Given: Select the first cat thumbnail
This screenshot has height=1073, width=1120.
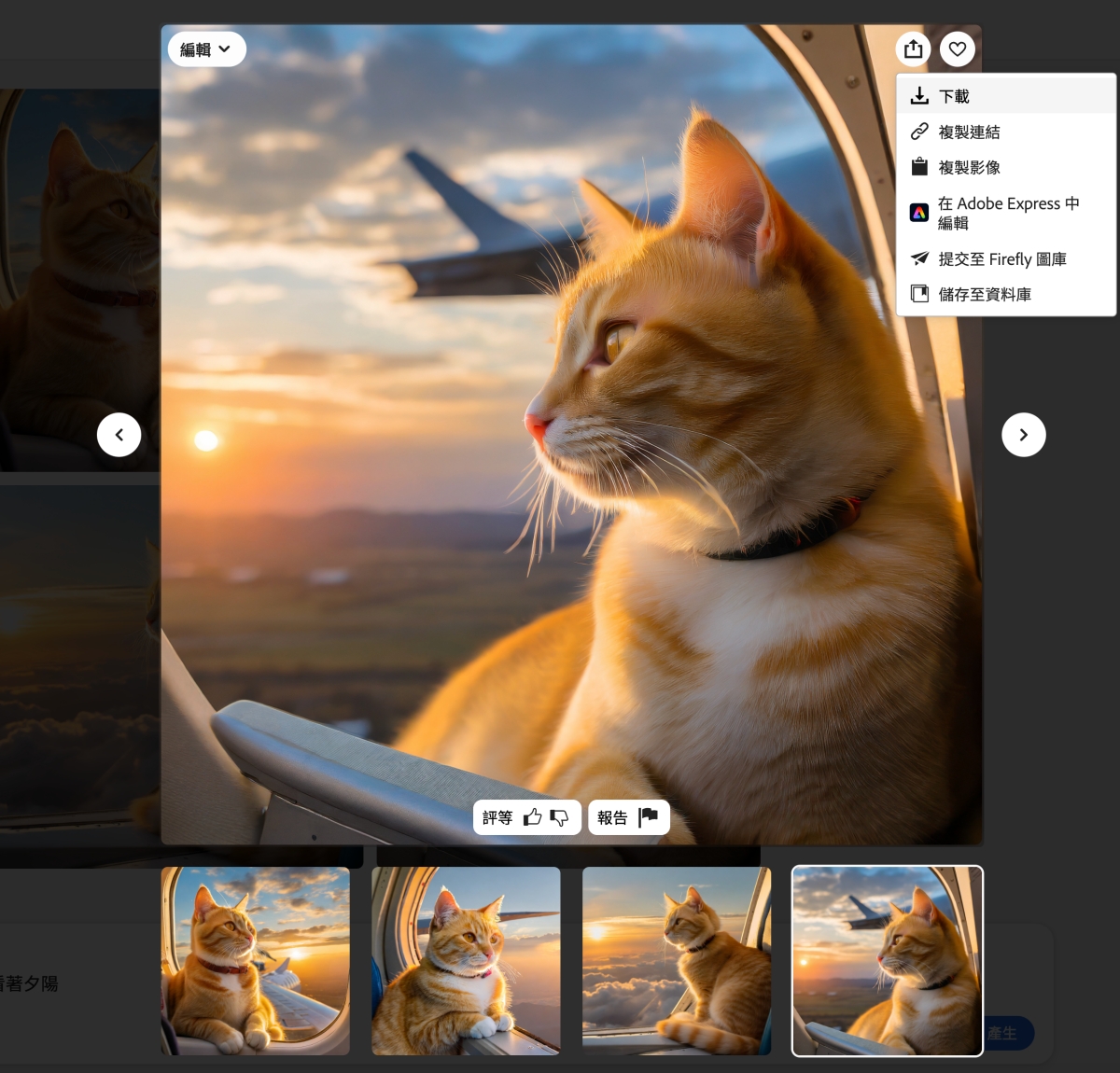Looking at the screenshot, I should [256, 960].
